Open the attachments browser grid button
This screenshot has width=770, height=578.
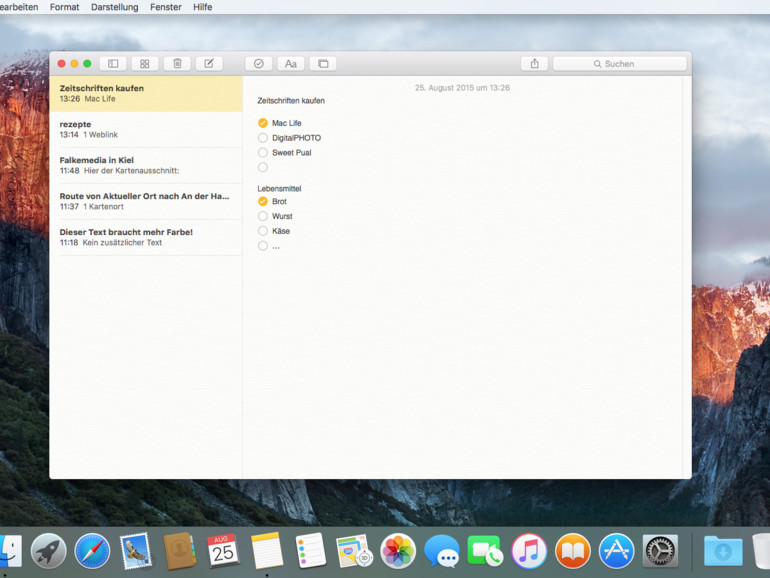coord(144,63)
